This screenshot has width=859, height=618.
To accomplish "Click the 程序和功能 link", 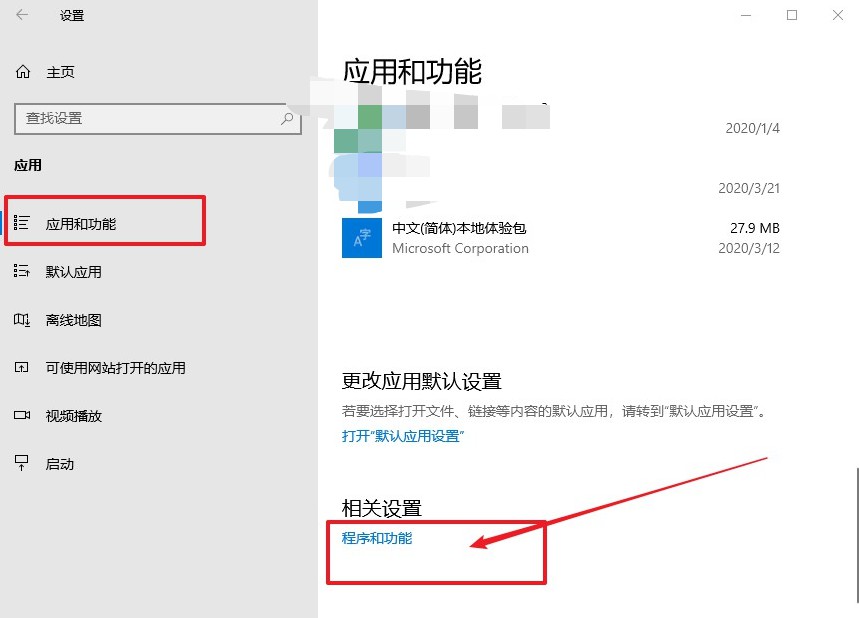I will tap(377, 538).
